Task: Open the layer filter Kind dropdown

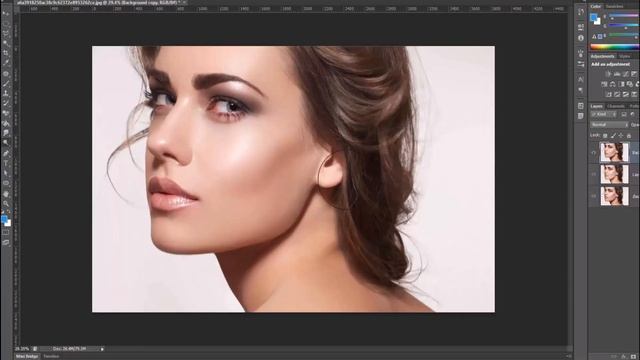Action: [x=603, y=115]
